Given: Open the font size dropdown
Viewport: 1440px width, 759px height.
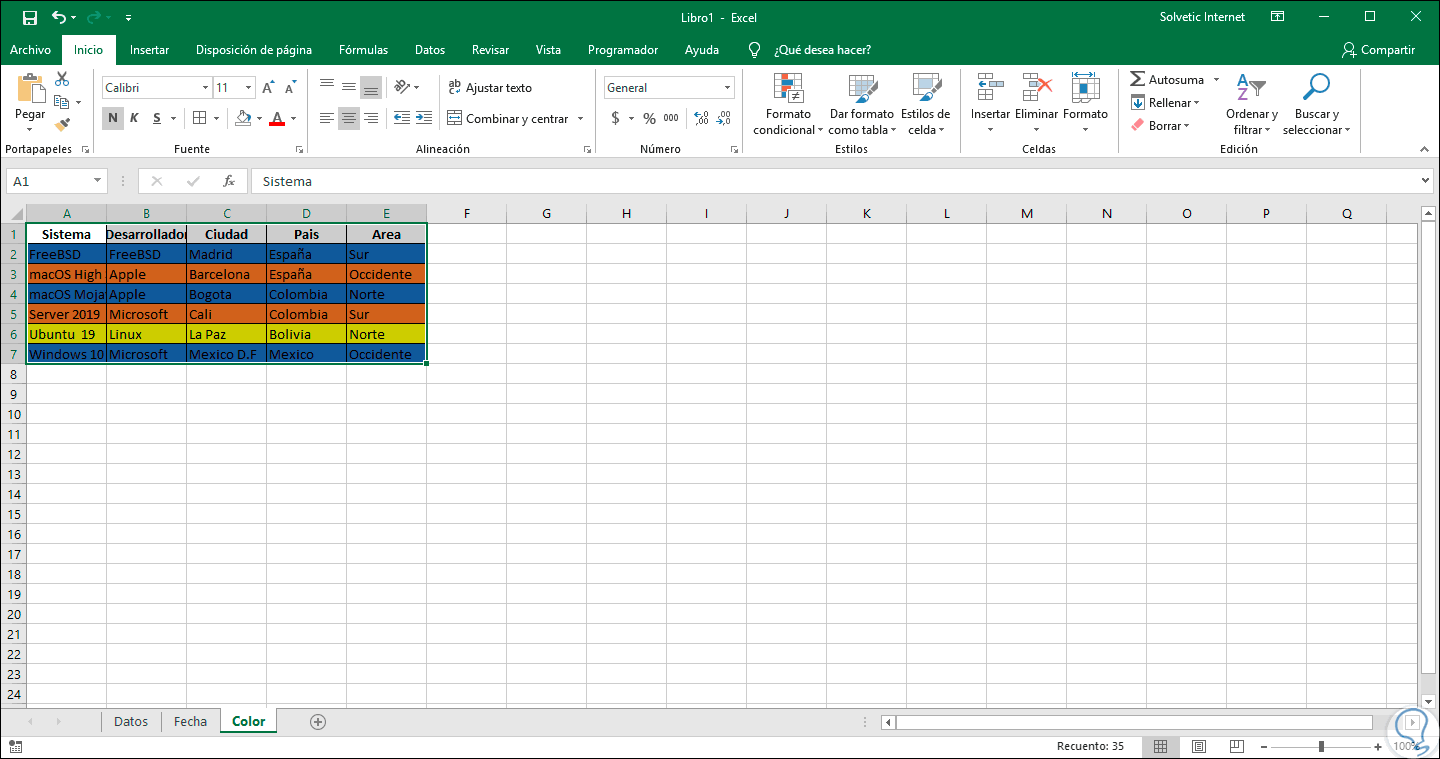Looking at the screenshot, I should coord(248,88).
